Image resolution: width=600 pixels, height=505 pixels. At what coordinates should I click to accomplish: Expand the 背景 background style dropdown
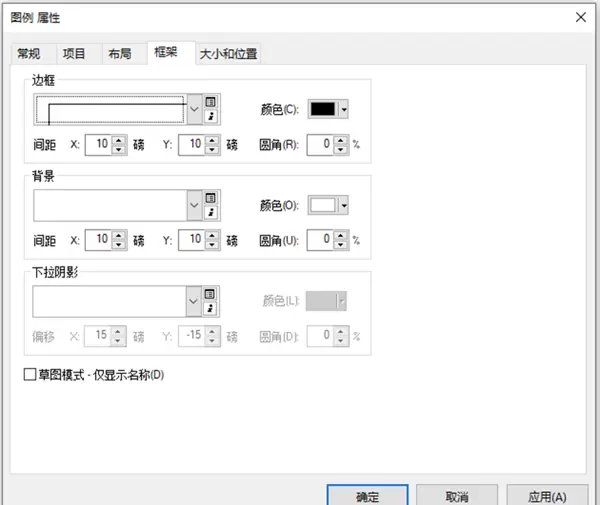point(195,205)
